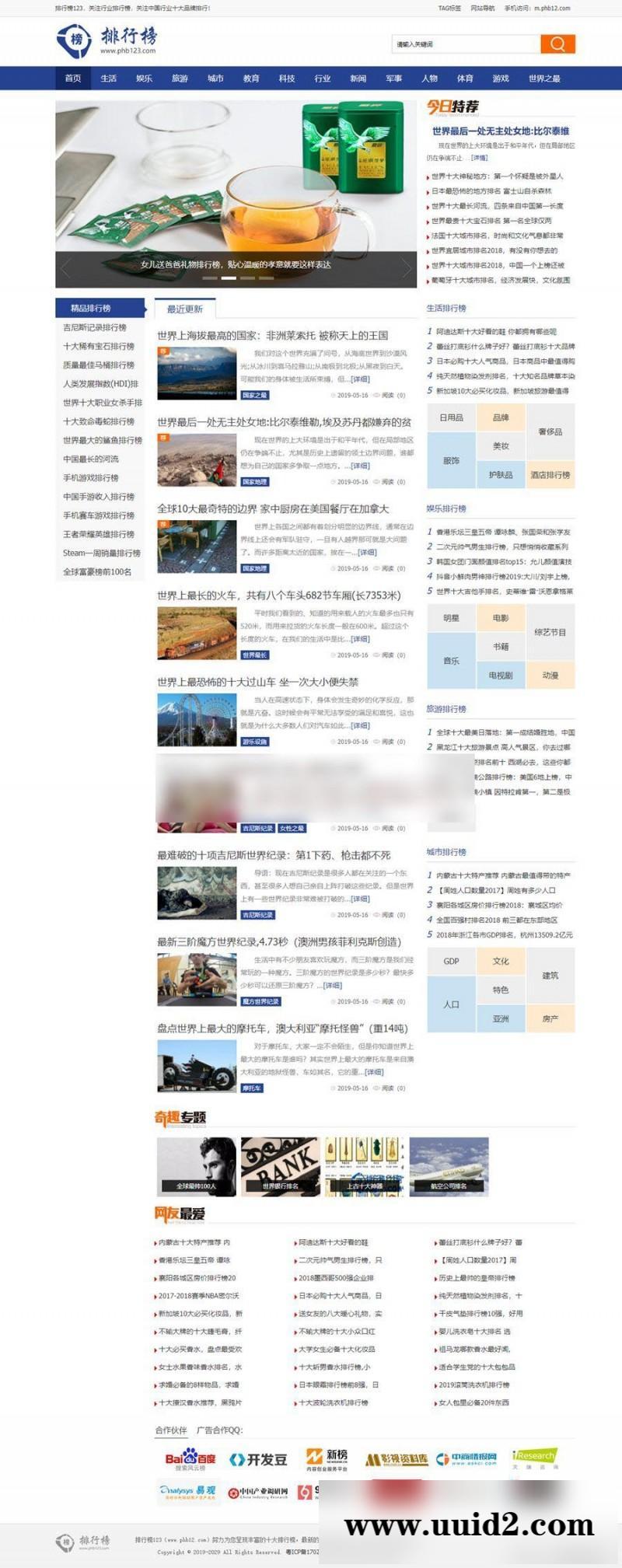
Task: Select the 最近更新 tab
Action: pyautogui.click(x=185, y=309)
